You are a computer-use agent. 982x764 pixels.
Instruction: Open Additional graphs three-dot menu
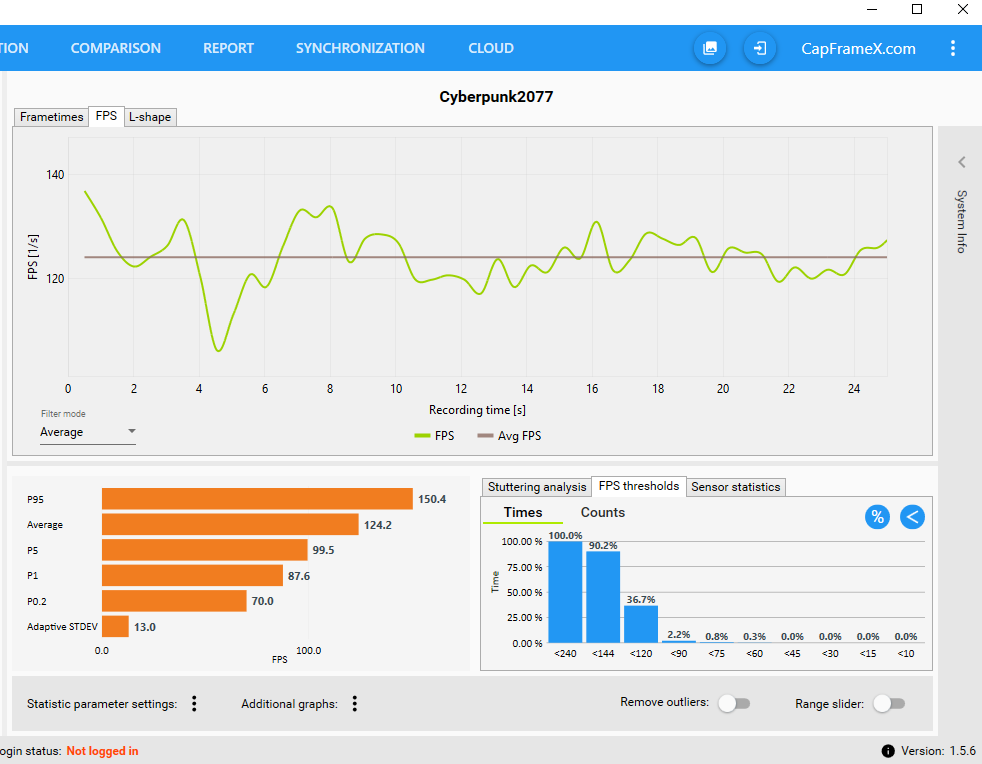pos(354,704)
